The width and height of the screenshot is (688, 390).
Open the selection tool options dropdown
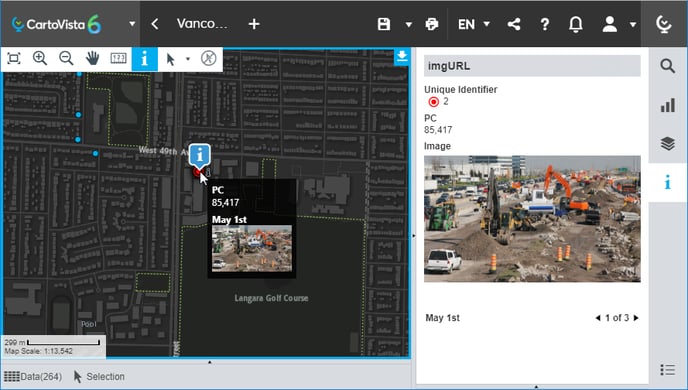[x=188, y=59]
